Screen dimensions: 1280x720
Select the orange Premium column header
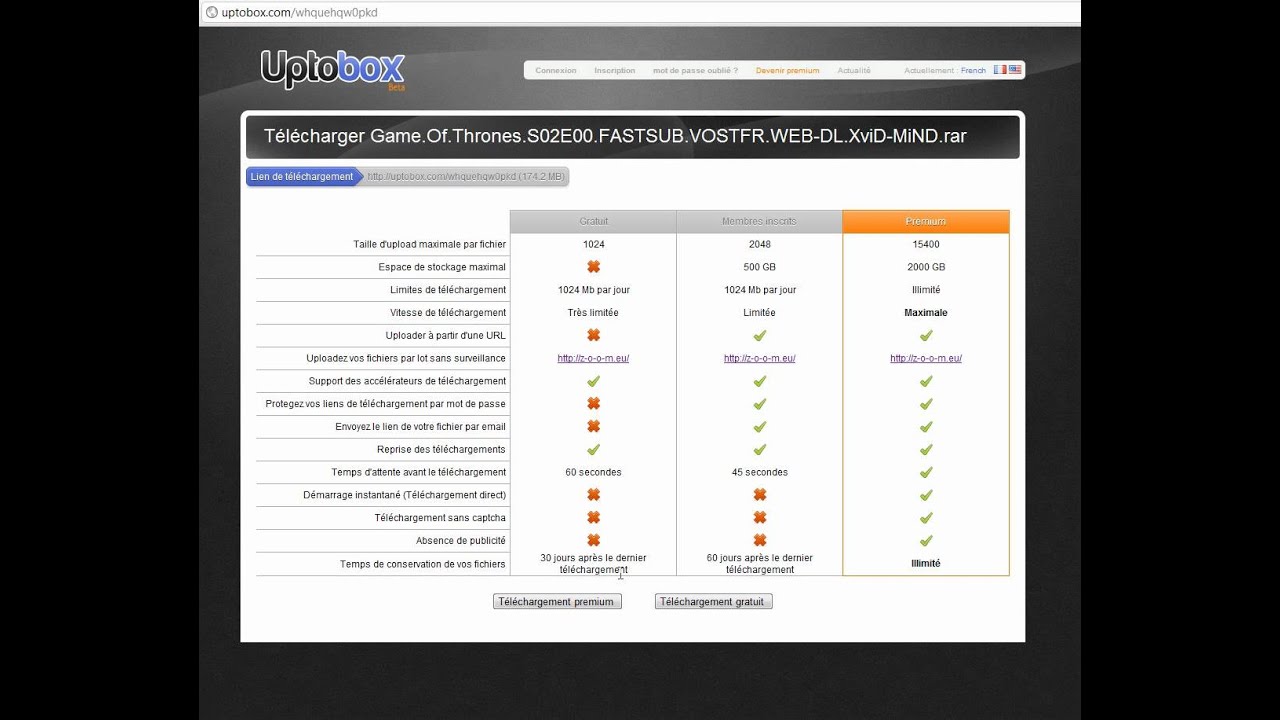[926, 221]
